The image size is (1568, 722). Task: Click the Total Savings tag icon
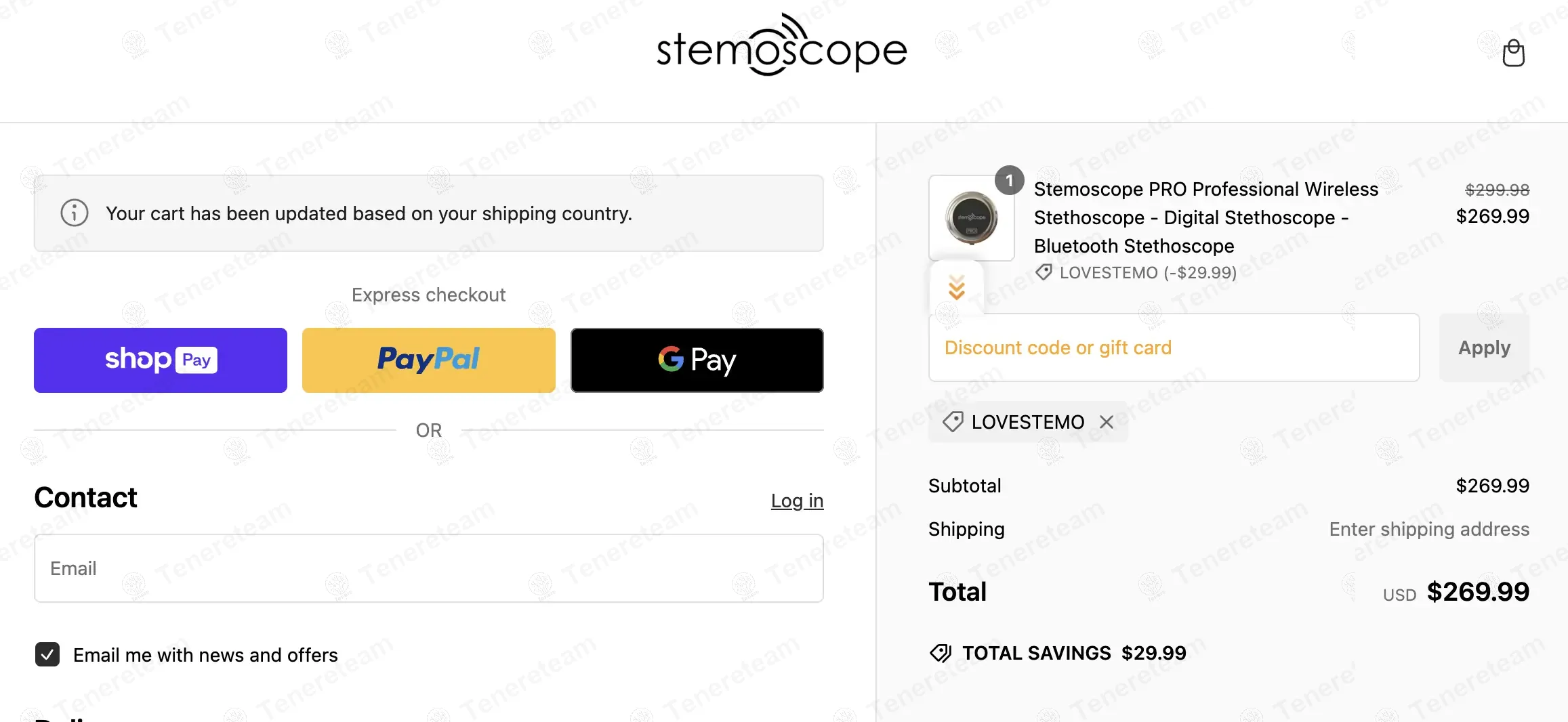[x=941, y=653]
